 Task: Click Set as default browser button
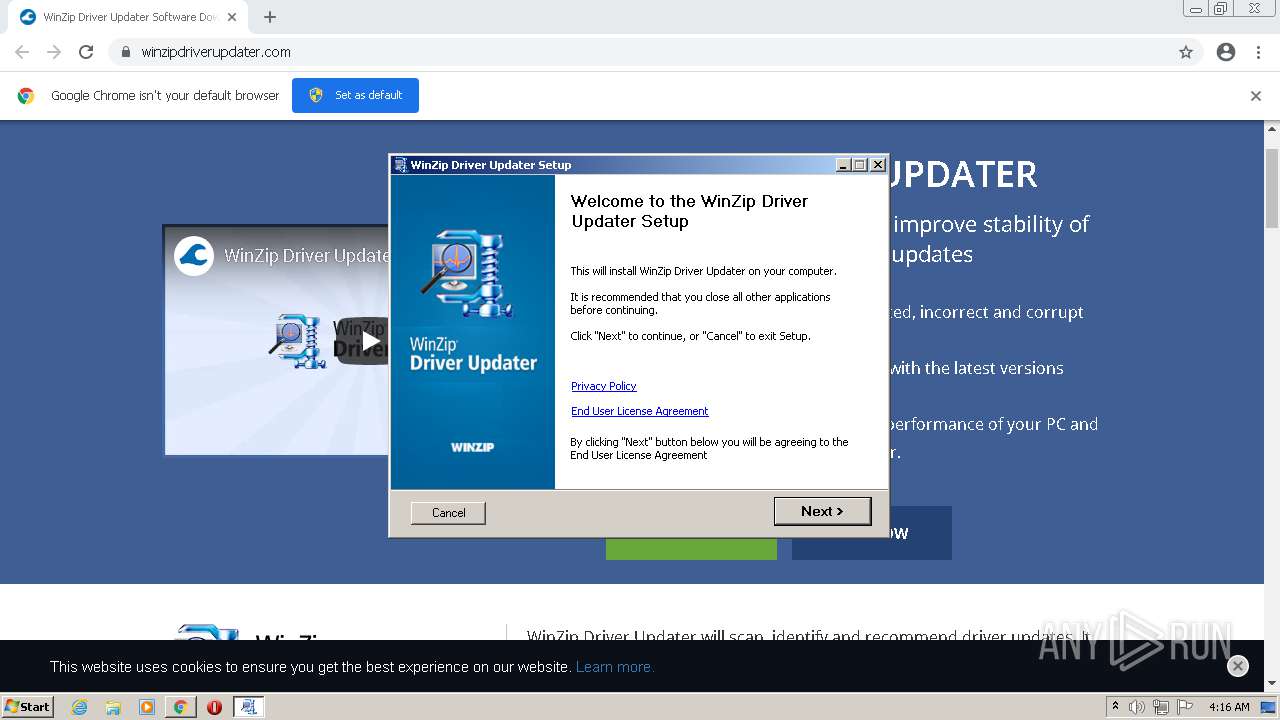(x=355, y=95)
